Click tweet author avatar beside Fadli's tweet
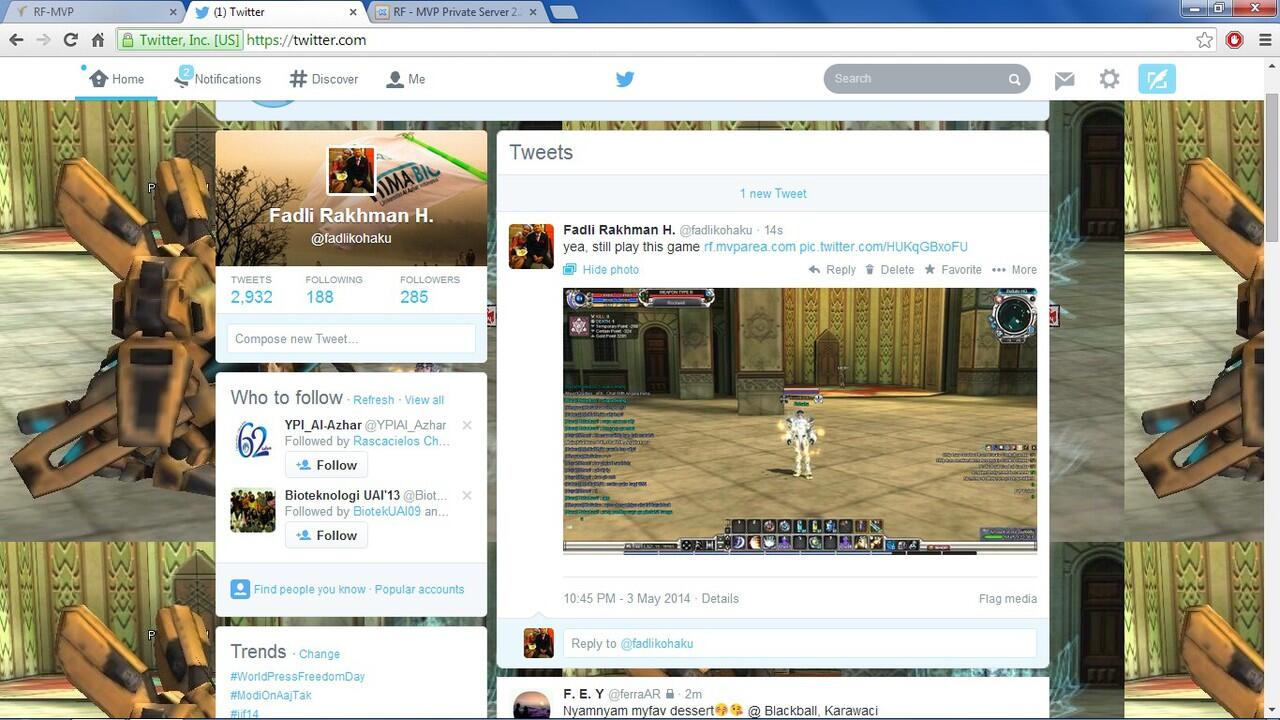The width and height of the screenshot is (1280, 720). point(531,246)
